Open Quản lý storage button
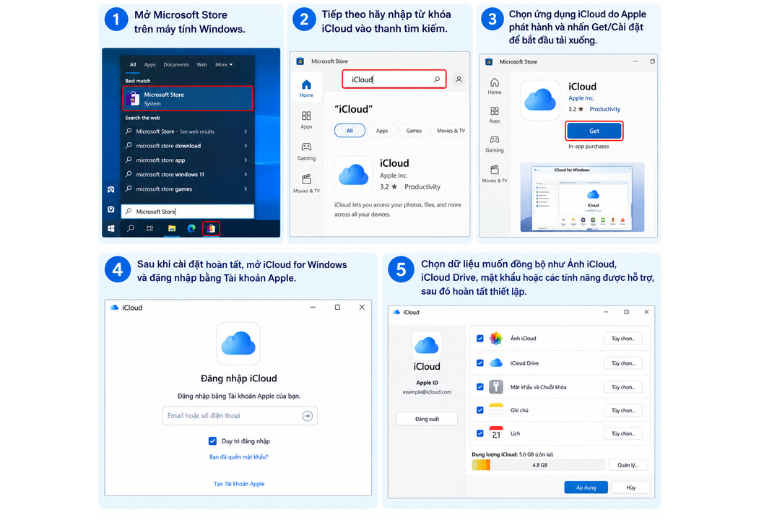Screen dimensions: 780x520 (x=627, y=465)
